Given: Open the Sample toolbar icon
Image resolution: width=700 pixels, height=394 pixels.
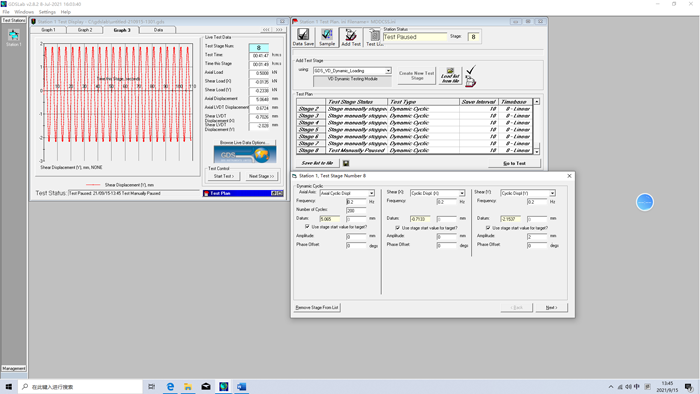Looking at the screenshot, I should [327, 37].
